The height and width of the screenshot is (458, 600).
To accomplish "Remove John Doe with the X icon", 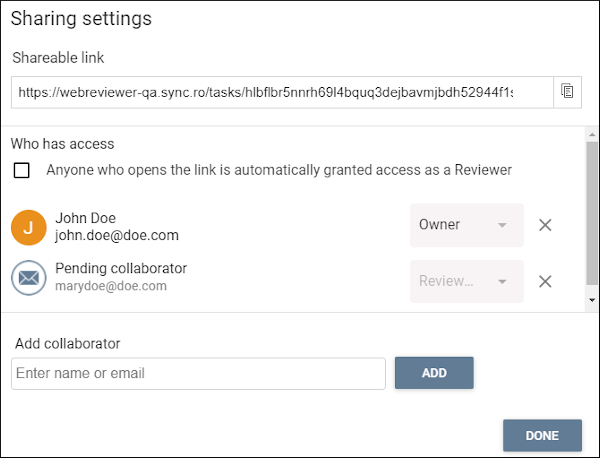I will (545, 225).
